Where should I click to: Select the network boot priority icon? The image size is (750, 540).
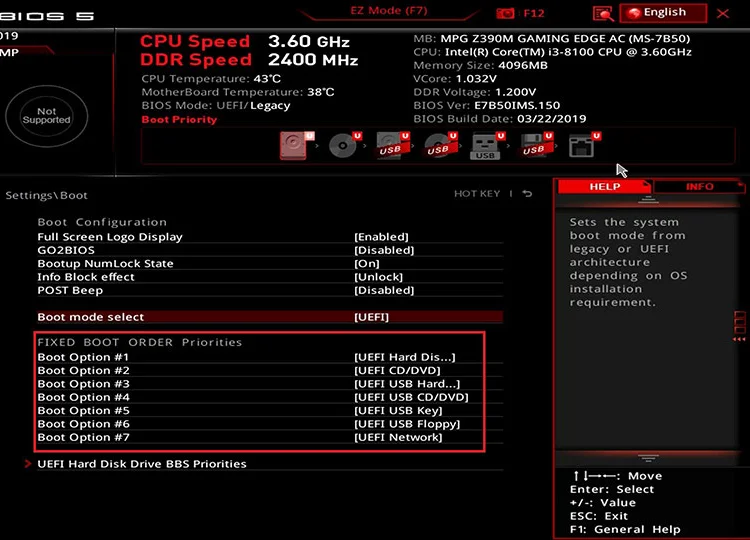click(585, 145)
